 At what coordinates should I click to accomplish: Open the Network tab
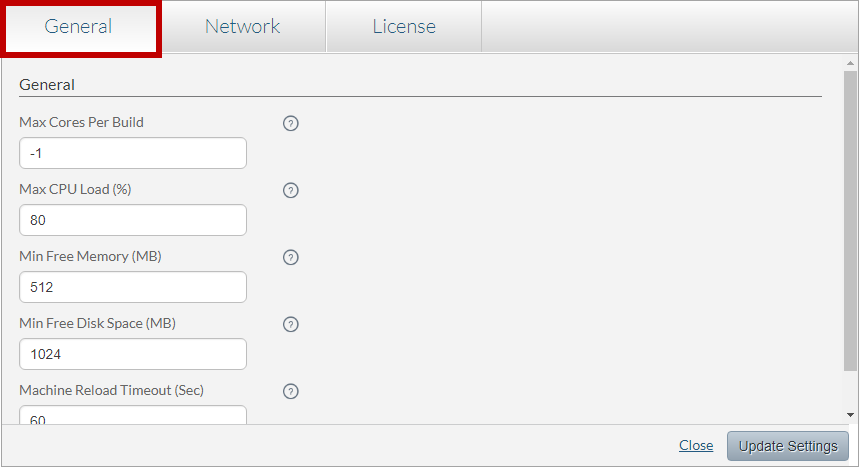click(243, 26)
